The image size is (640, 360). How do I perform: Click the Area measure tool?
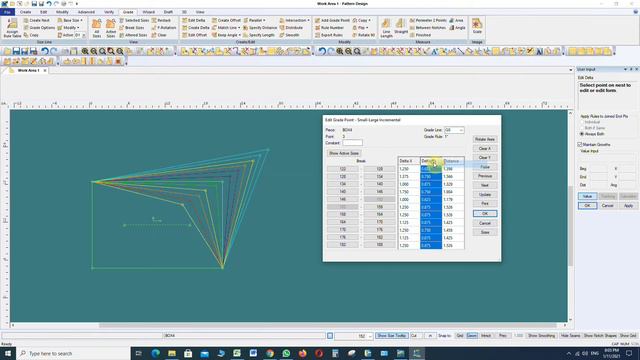tap(456, 20)
